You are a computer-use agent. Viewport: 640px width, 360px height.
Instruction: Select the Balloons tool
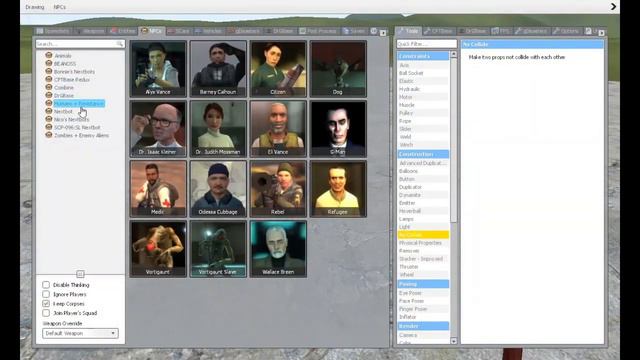[423, 171]
